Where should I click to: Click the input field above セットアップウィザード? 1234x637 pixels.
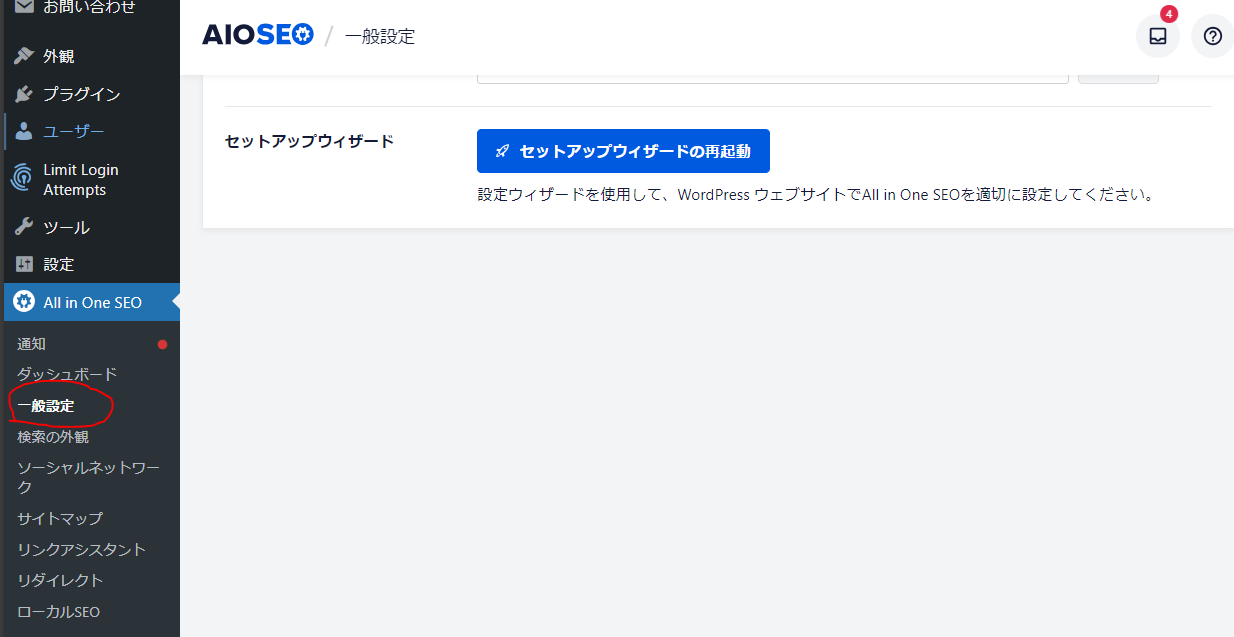click(x=772, y=79)
